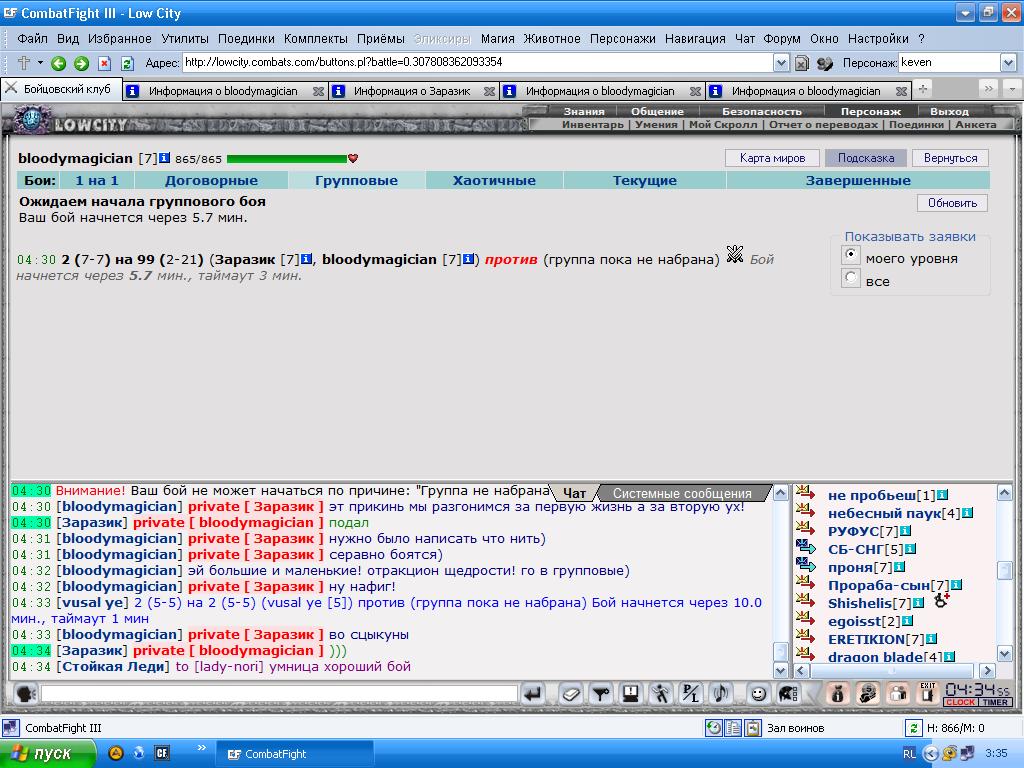The height and width of the screenshot is (768, 1024).
Task: Close the Информация о Заразик tab
Action: click(489, 92)
